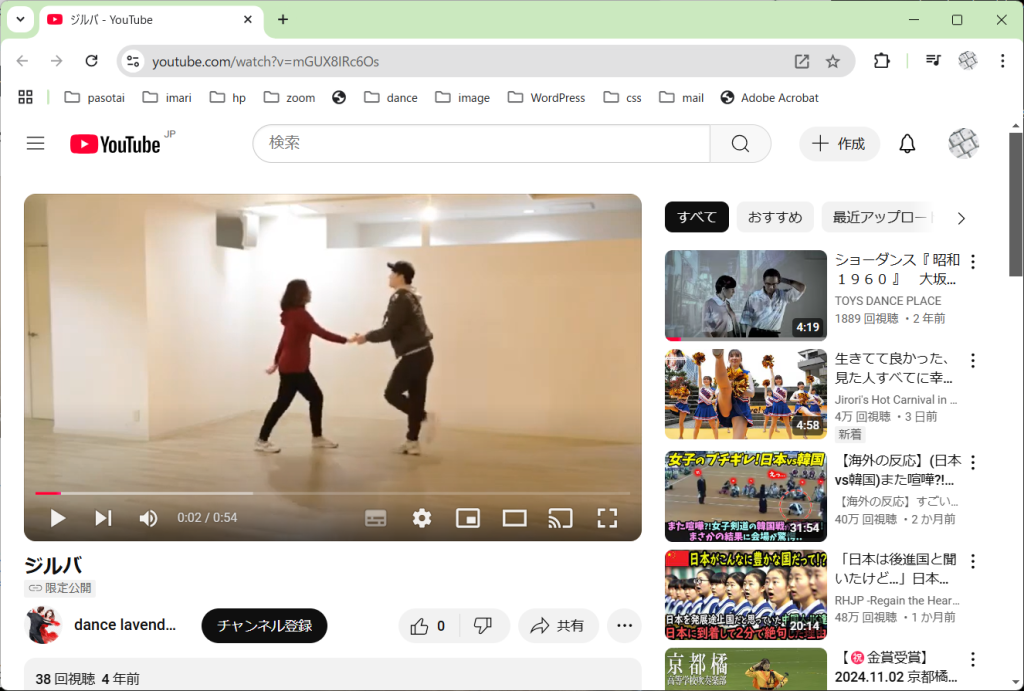This screenshot has height=691, width=1024.
Task: Go to YouTube home via logo
Action: click(x=116, y=144)
